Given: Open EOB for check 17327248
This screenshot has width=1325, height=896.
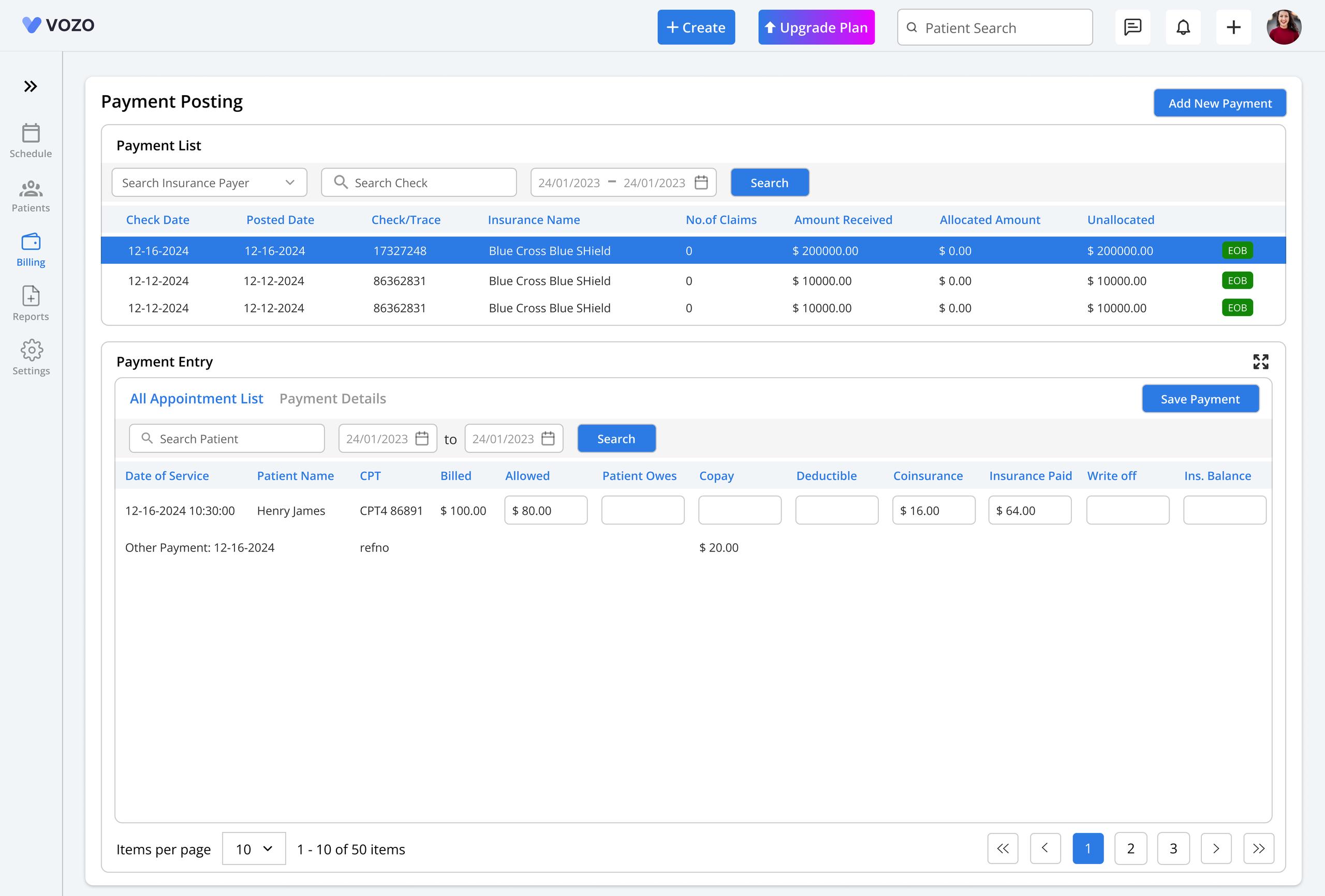Looking at the screenshot, I should point(1236,251).
